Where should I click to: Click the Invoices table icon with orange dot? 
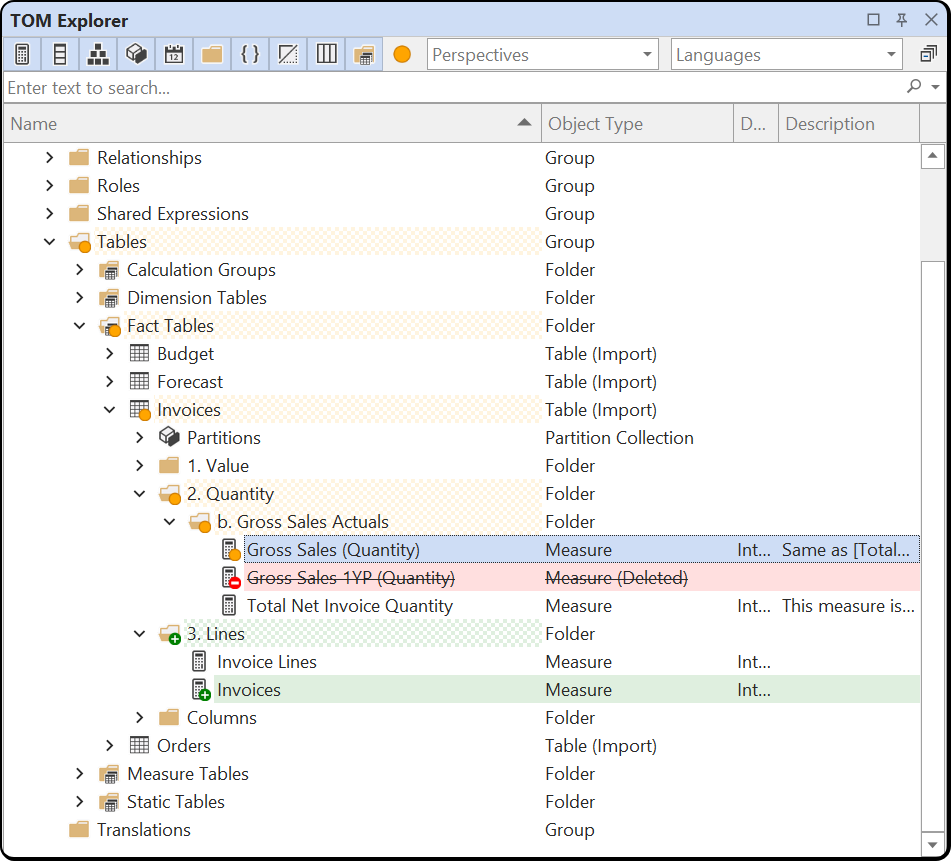140,410
